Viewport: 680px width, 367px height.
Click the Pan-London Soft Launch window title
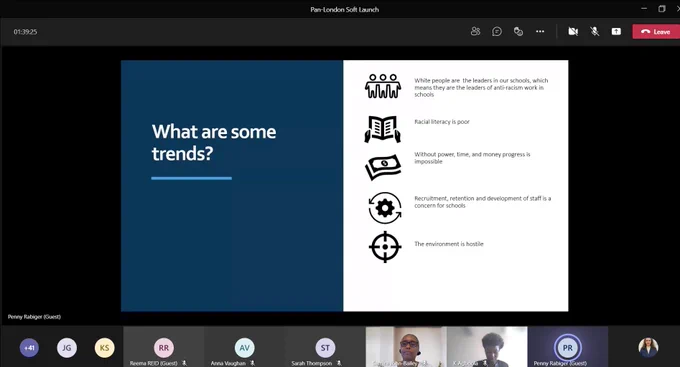[x=345, y=9]
